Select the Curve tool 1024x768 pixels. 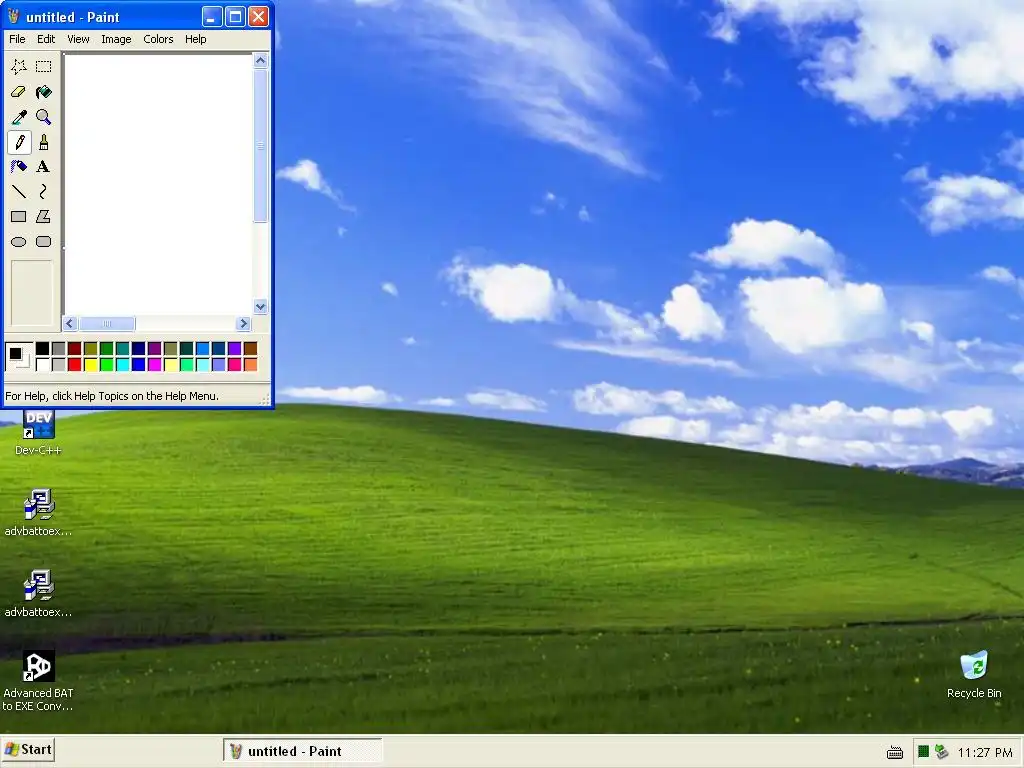pos(44,191)
